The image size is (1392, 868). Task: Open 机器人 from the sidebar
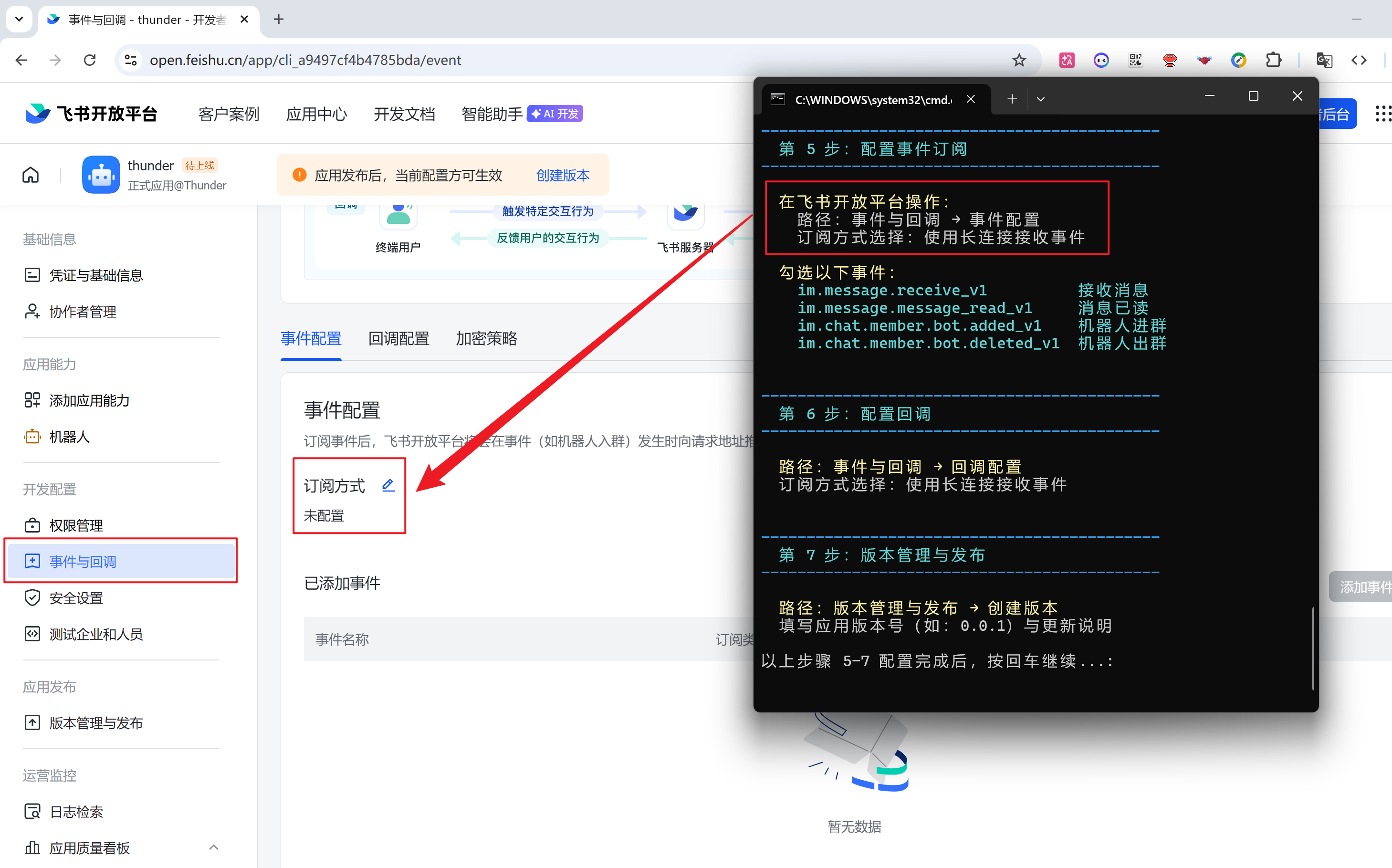click(69, 437)
